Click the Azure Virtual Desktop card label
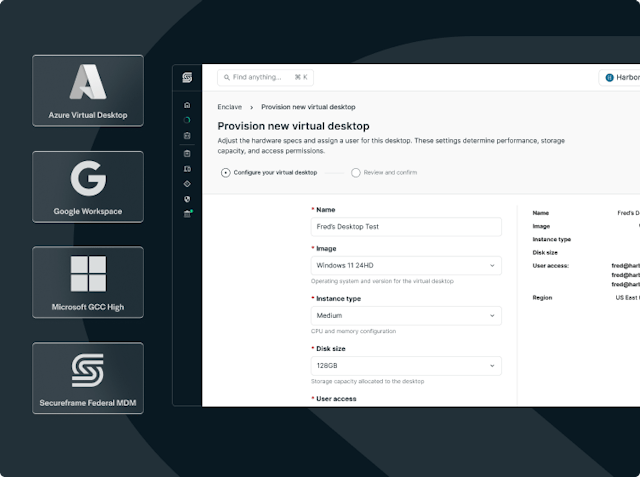The image size is (640, 477). (88, 115)
